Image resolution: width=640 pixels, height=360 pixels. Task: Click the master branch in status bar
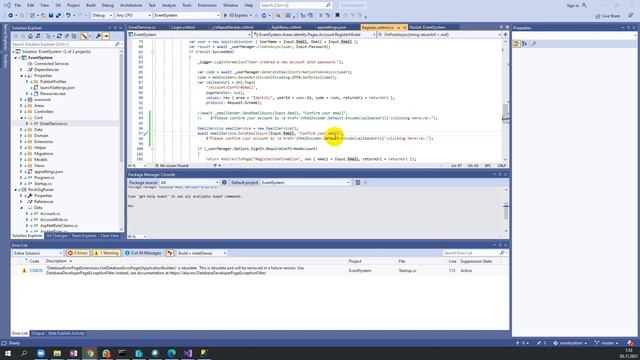[x=607, y=343]
